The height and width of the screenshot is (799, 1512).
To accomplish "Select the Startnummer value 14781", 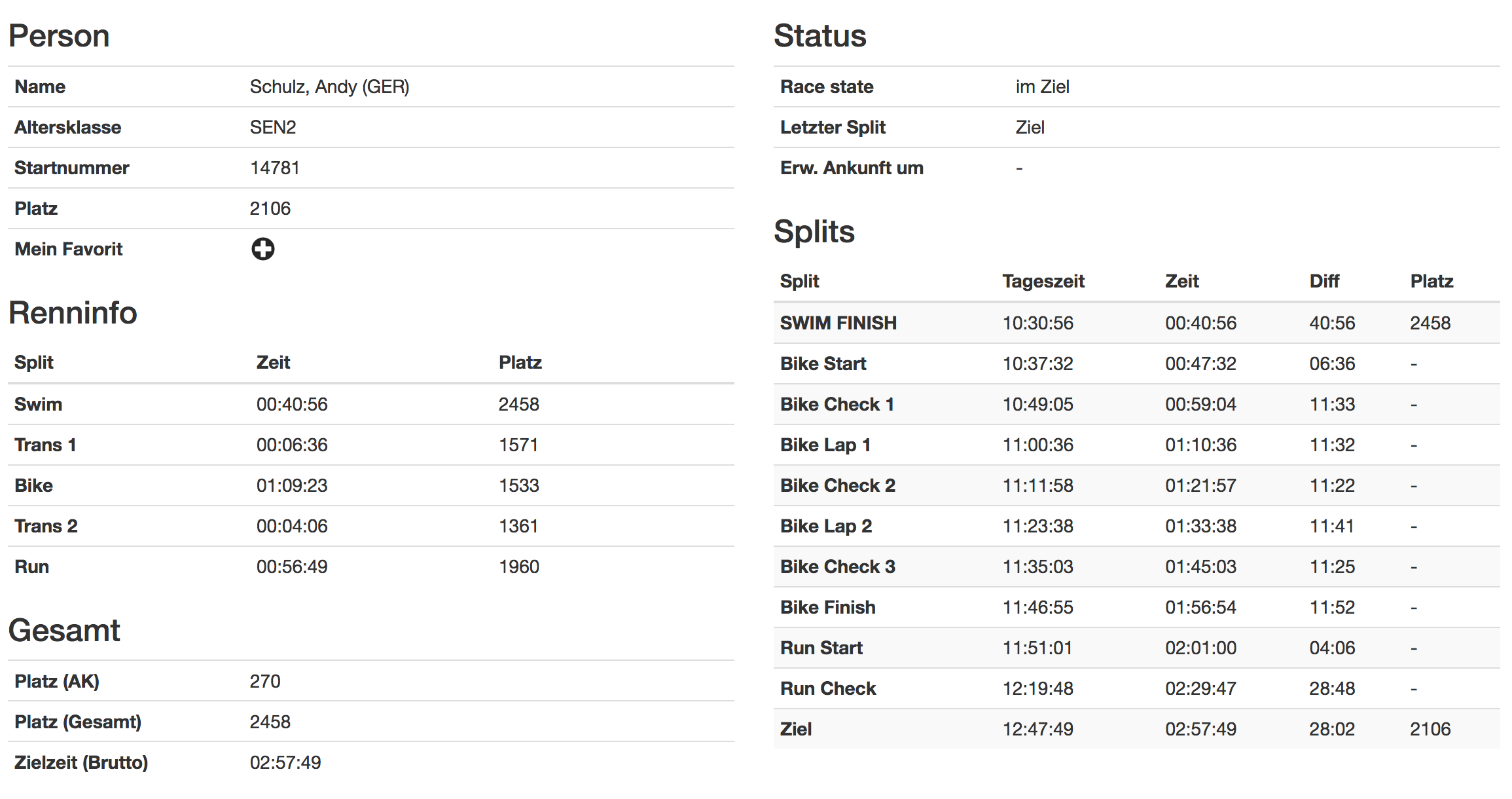I will click(x=274, y=168).
